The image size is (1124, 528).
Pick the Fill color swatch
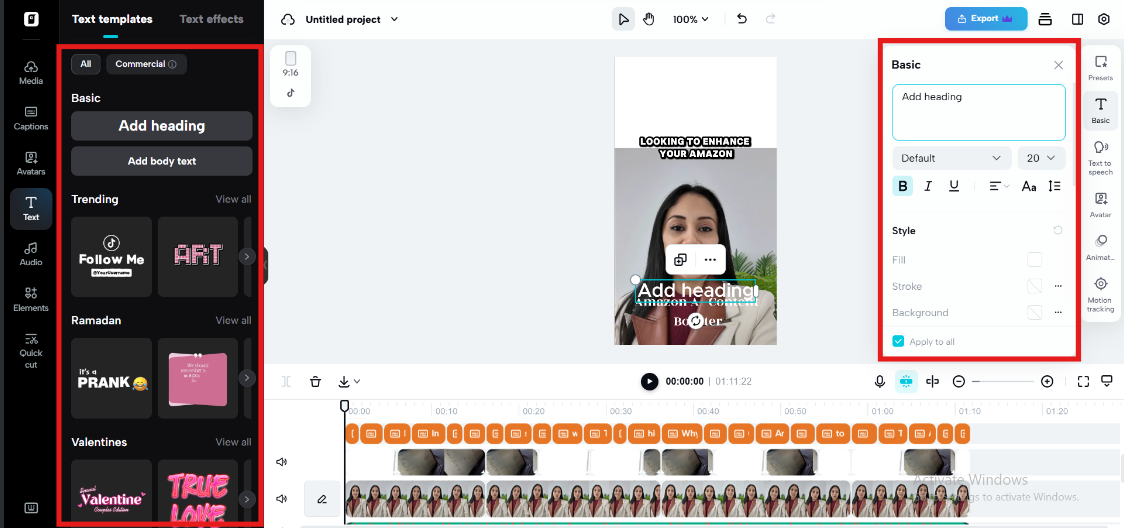pyautogui.click(x=1034, y=260)
